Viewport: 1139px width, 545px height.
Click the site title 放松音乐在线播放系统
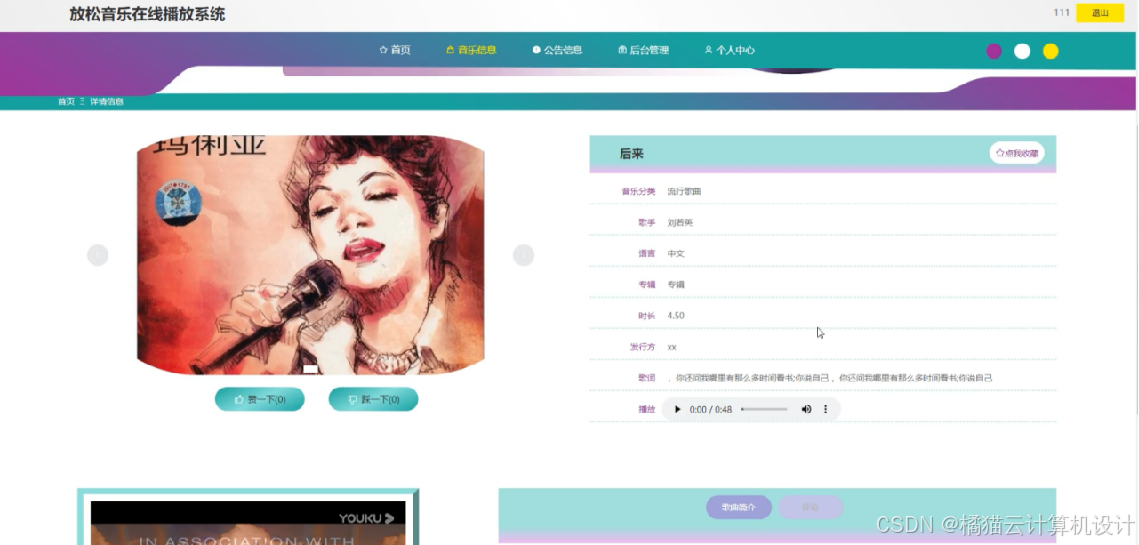pyautogui.click(x=147, y=15)
